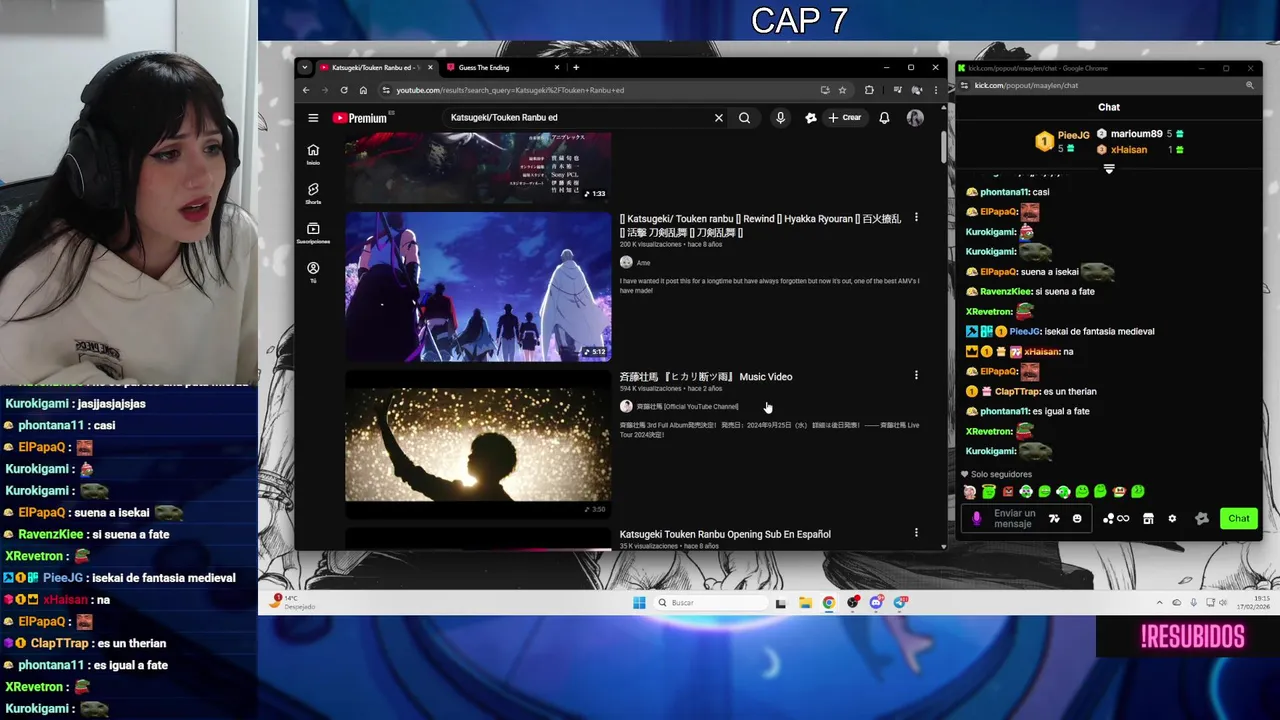This screenshot has width=1280, height=720.
Task: Go to YouTube Premium home logo
Action: click(360, 118)
